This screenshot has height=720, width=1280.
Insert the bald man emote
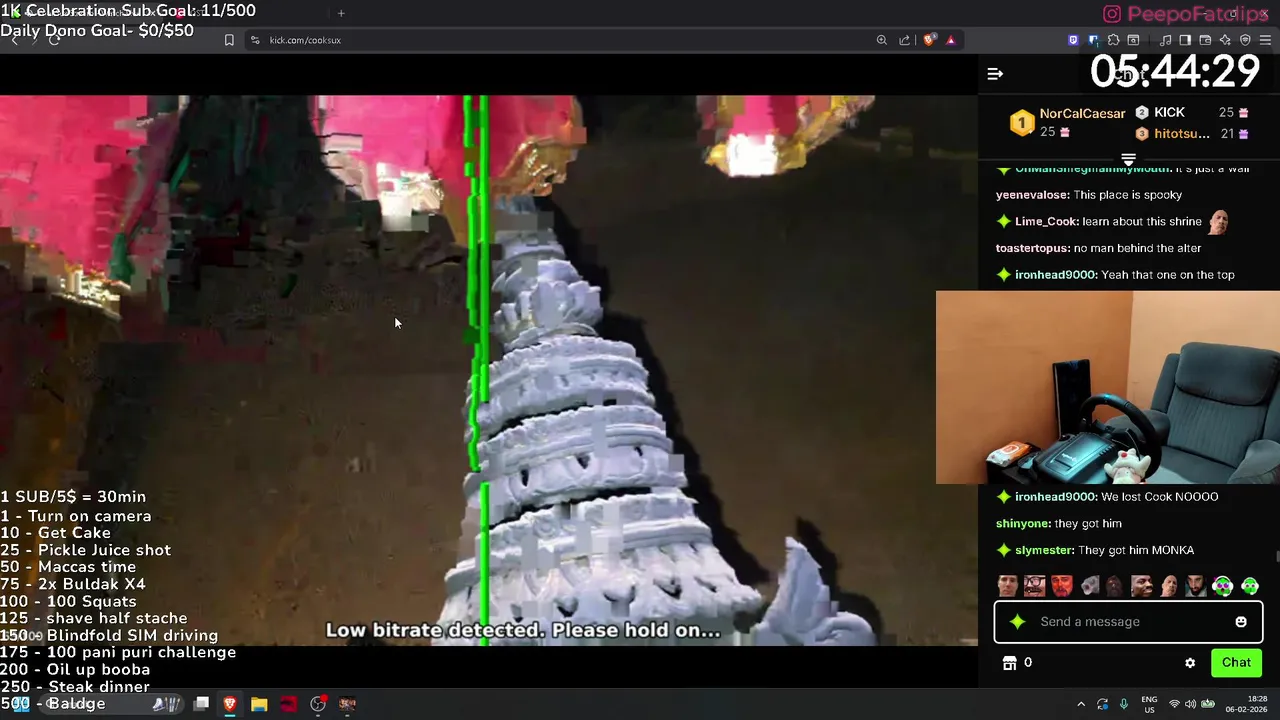tap(1169, 586)
